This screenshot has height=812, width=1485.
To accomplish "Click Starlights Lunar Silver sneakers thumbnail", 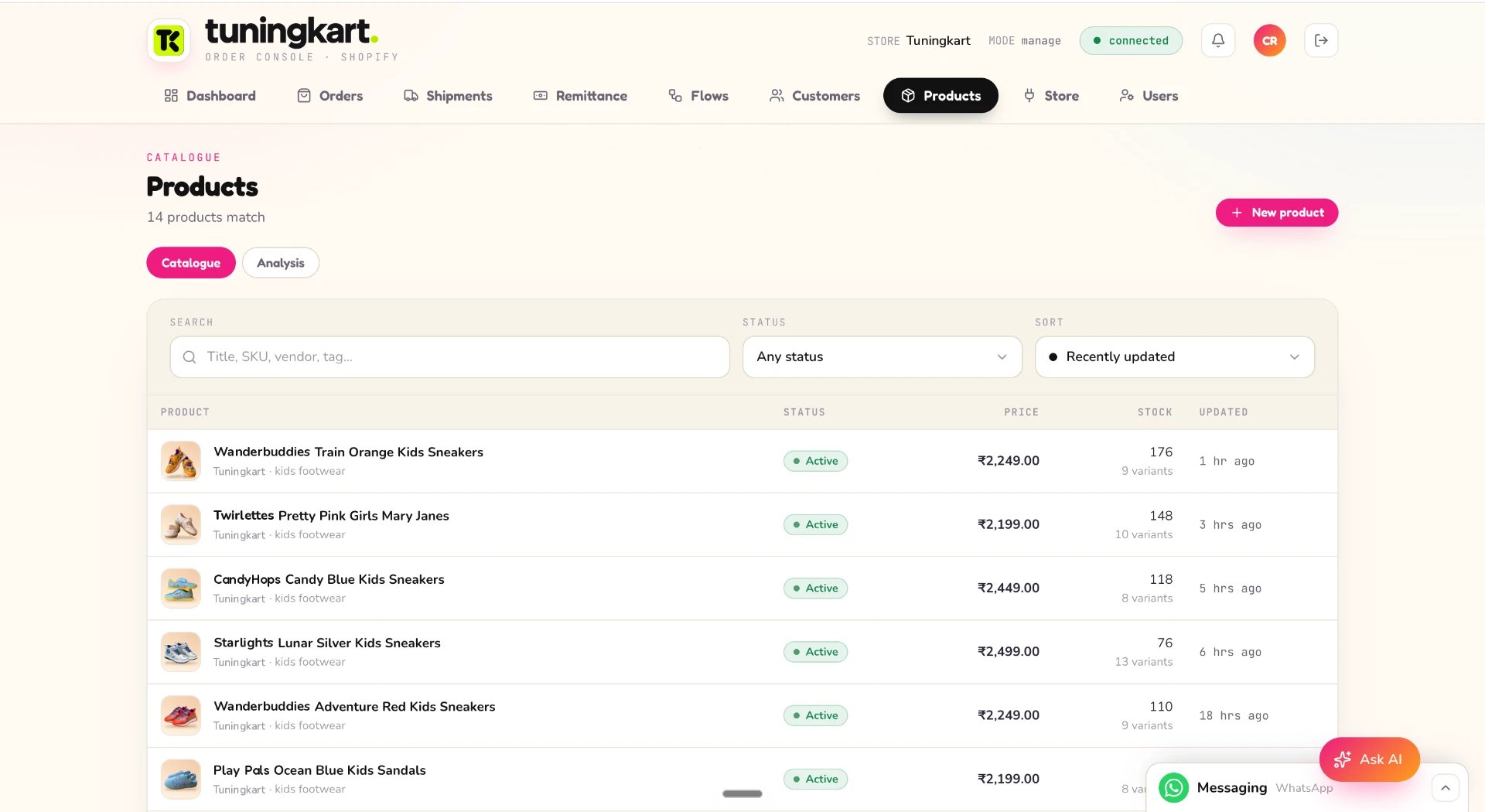I will 181,652.
